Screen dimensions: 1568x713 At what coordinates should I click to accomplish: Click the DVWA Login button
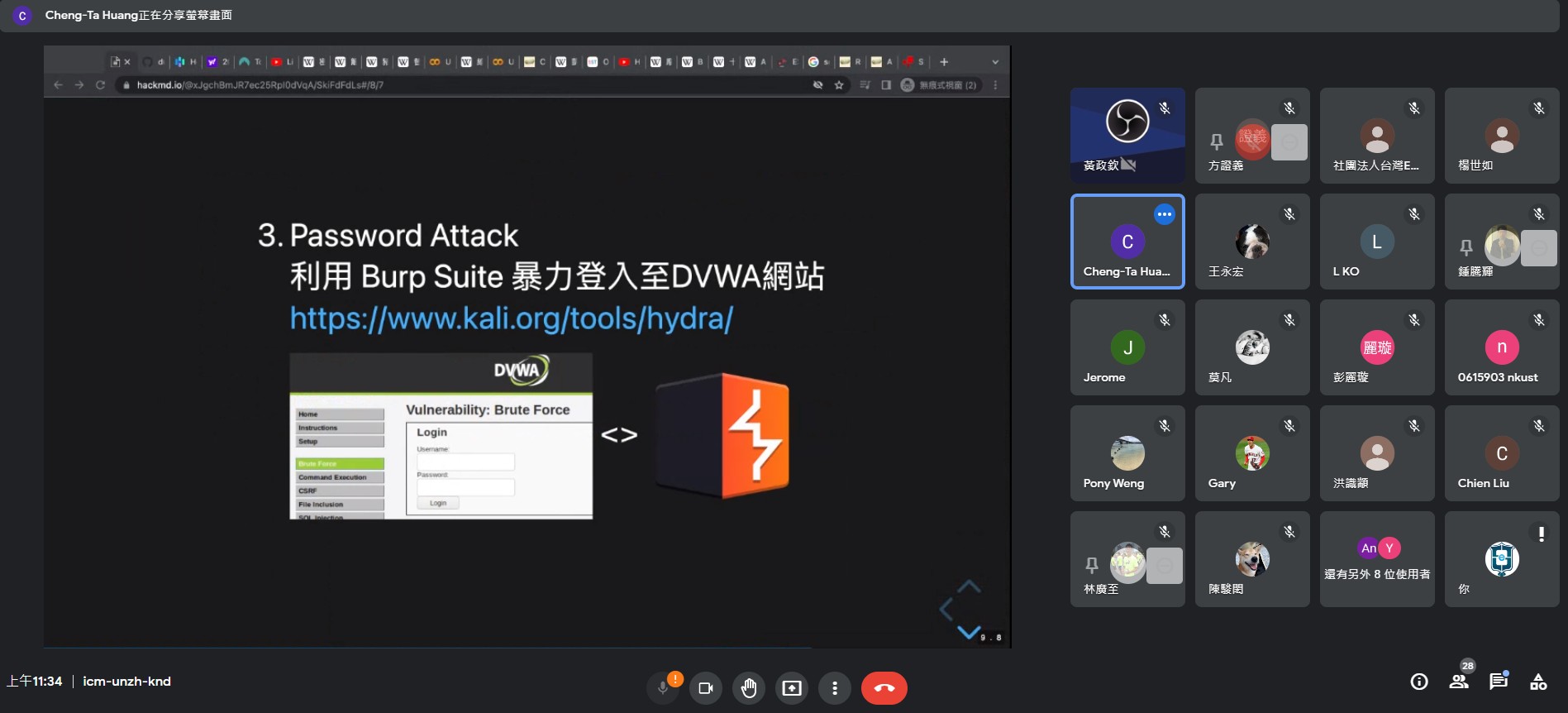coord(438,503)
